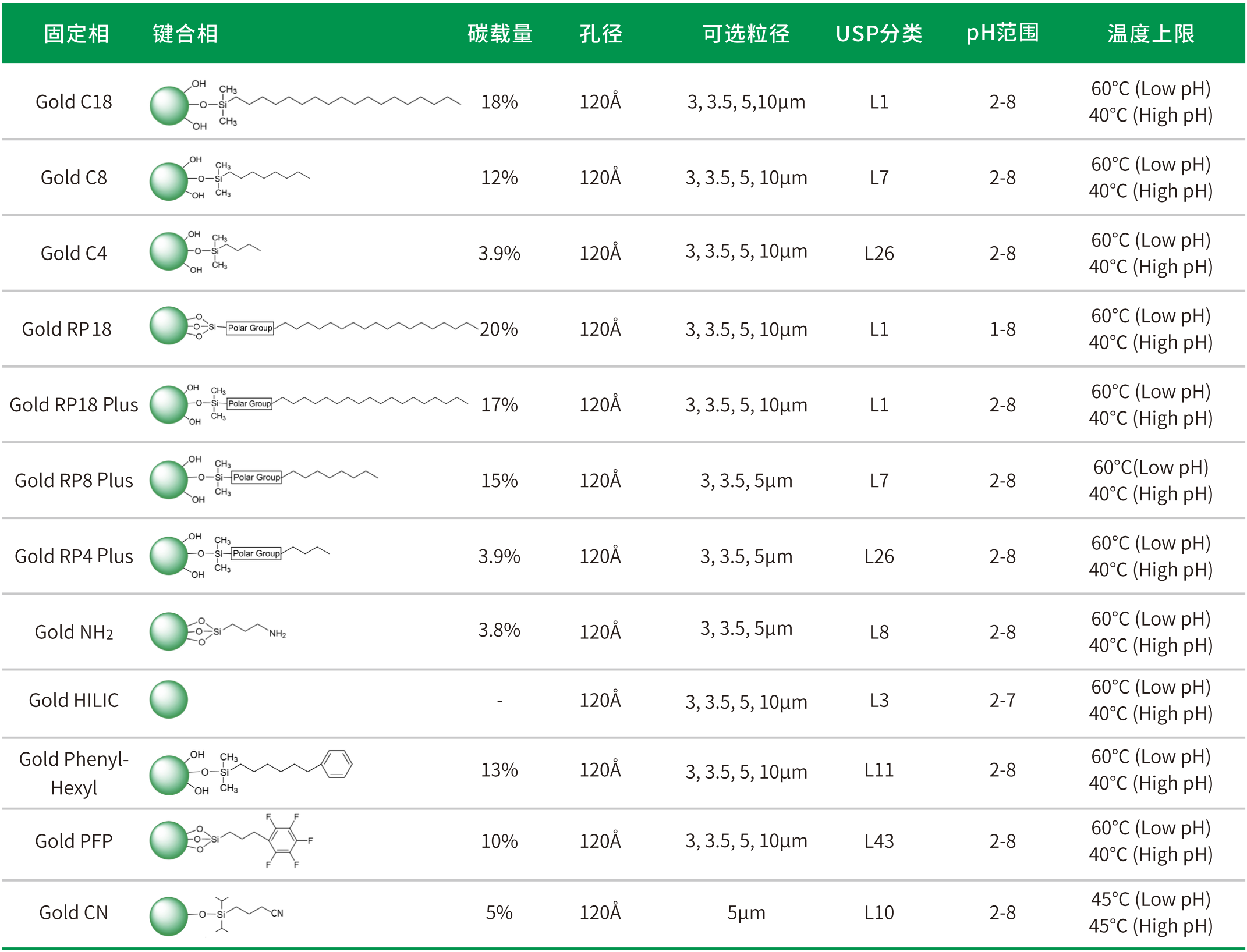
Task: Click the 1-8 pH range value for Gold RP18
Action: coord(1002,329)
